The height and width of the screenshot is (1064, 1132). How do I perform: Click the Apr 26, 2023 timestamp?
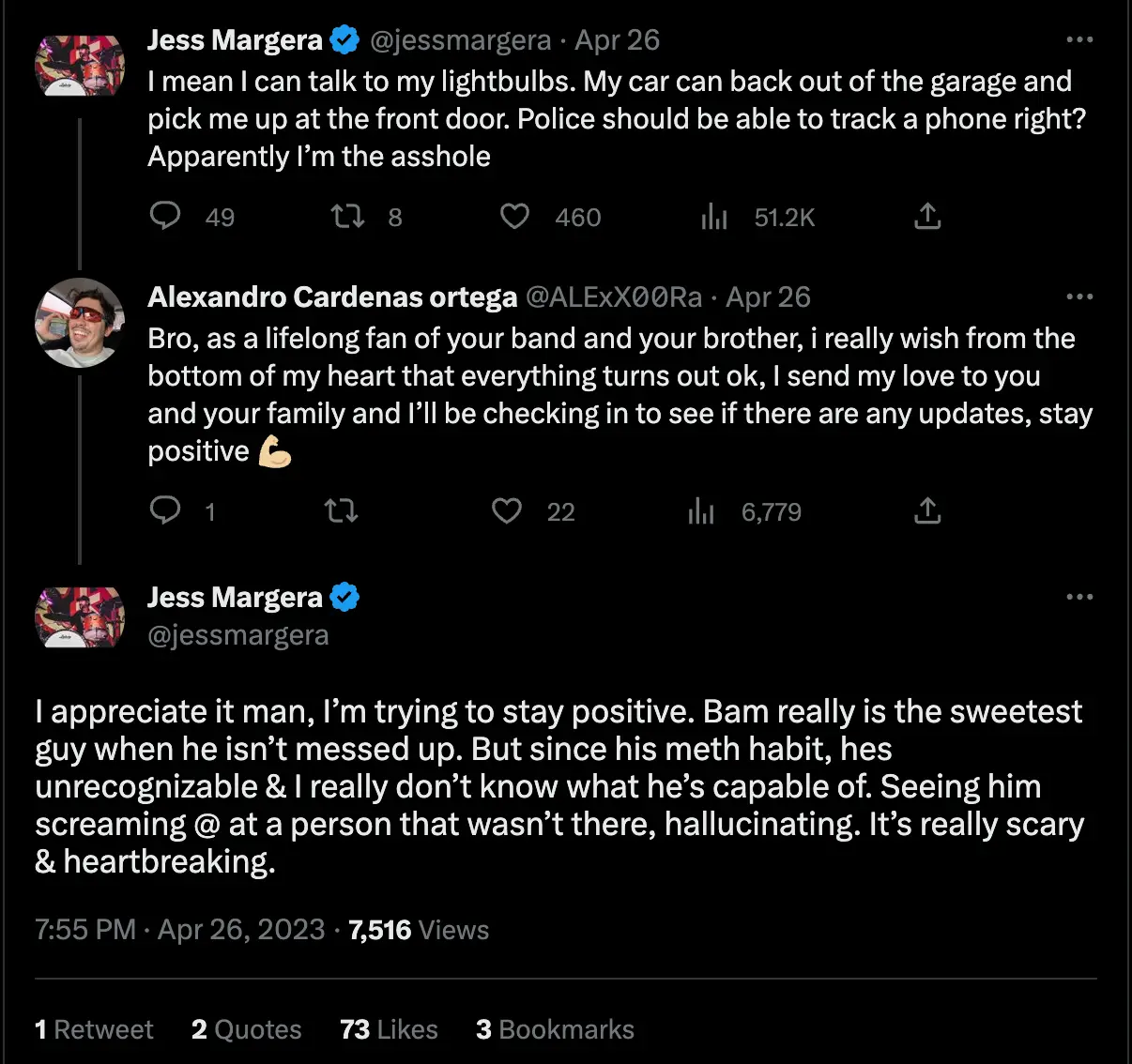(x=240, y=930)
